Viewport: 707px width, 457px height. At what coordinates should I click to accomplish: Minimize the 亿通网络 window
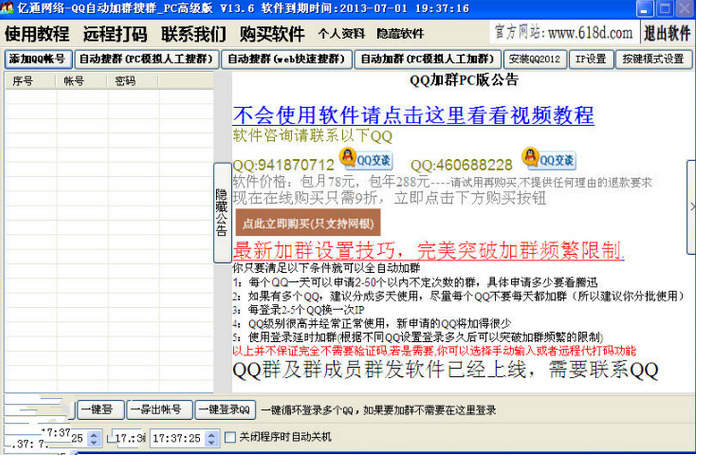coord(644,9)
